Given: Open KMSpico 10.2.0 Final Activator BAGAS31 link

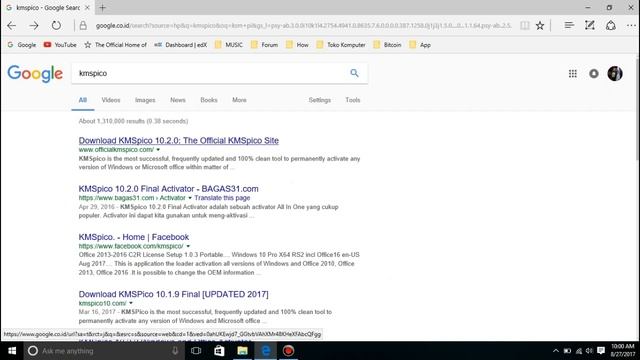Looking at the screenshot, I should 169,189.
